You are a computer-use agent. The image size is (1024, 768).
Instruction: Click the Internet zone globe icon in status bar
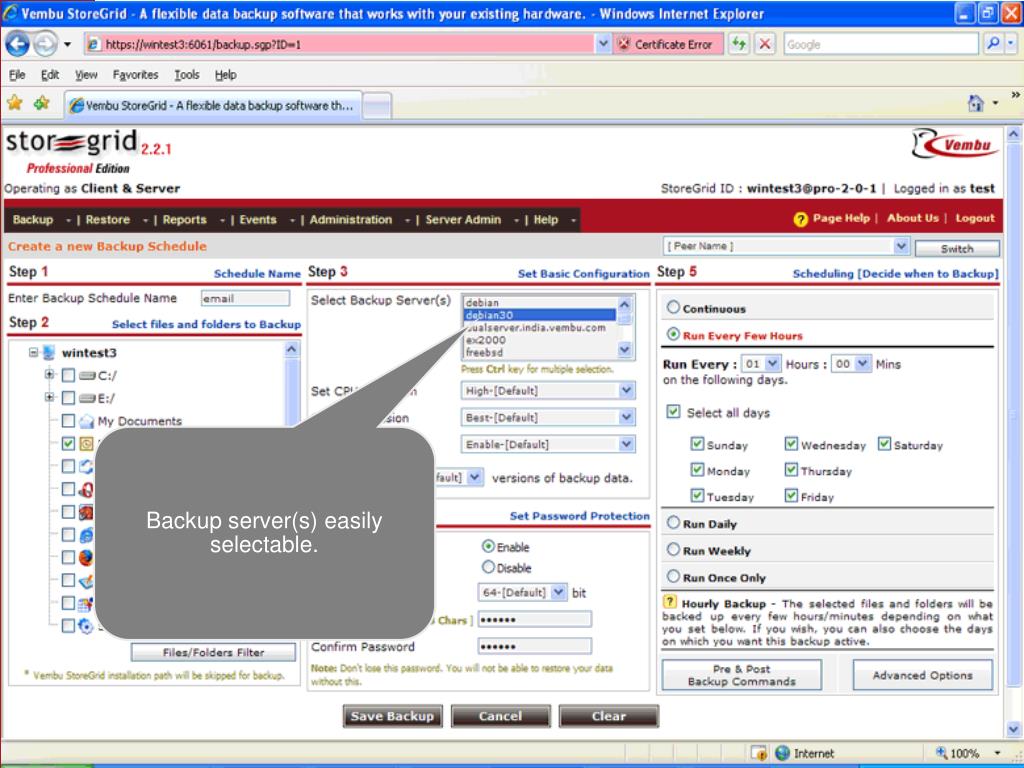pos(782,753)
